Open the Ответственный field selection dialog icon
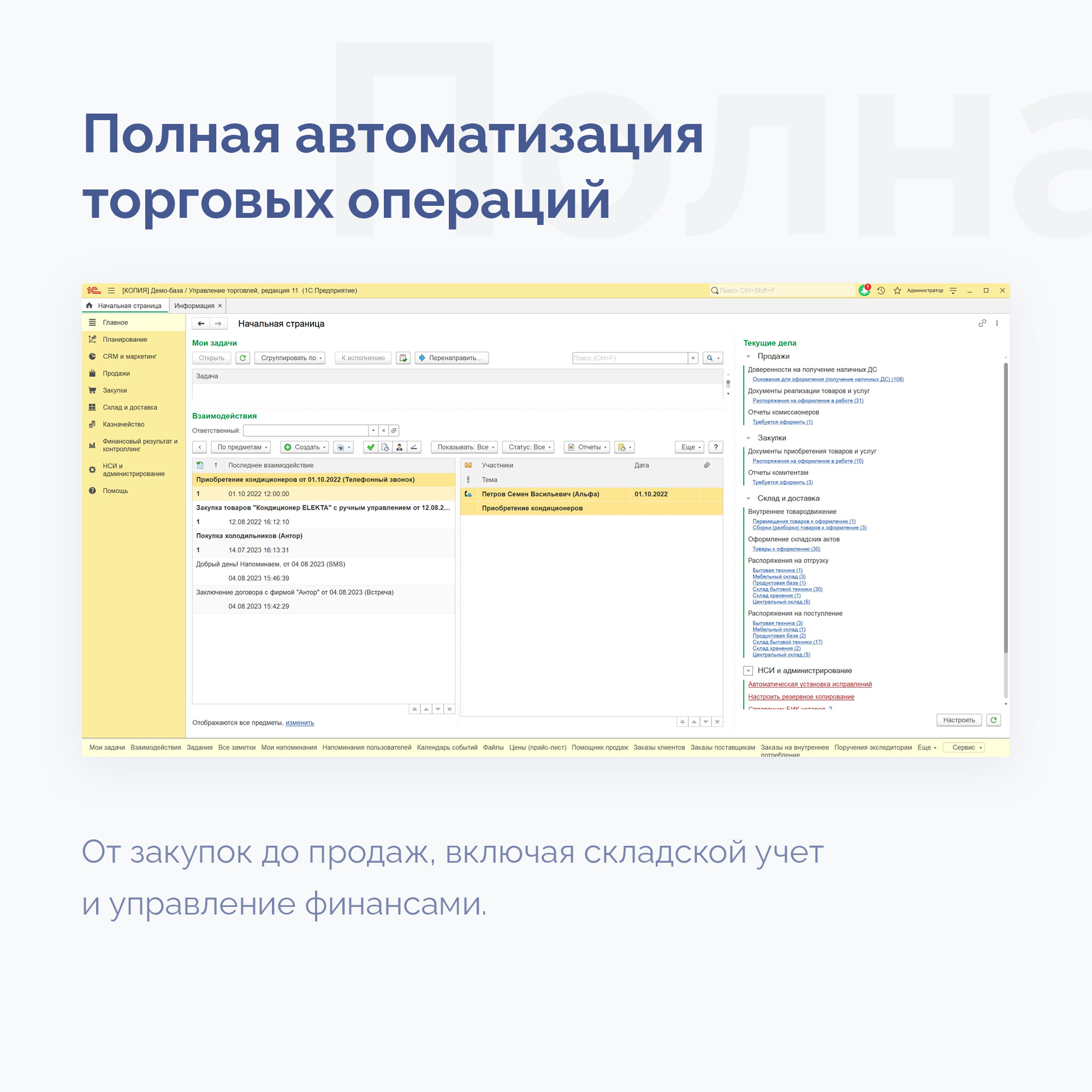The width and height of the screenshot is (1092, 1092). (394, 431)
